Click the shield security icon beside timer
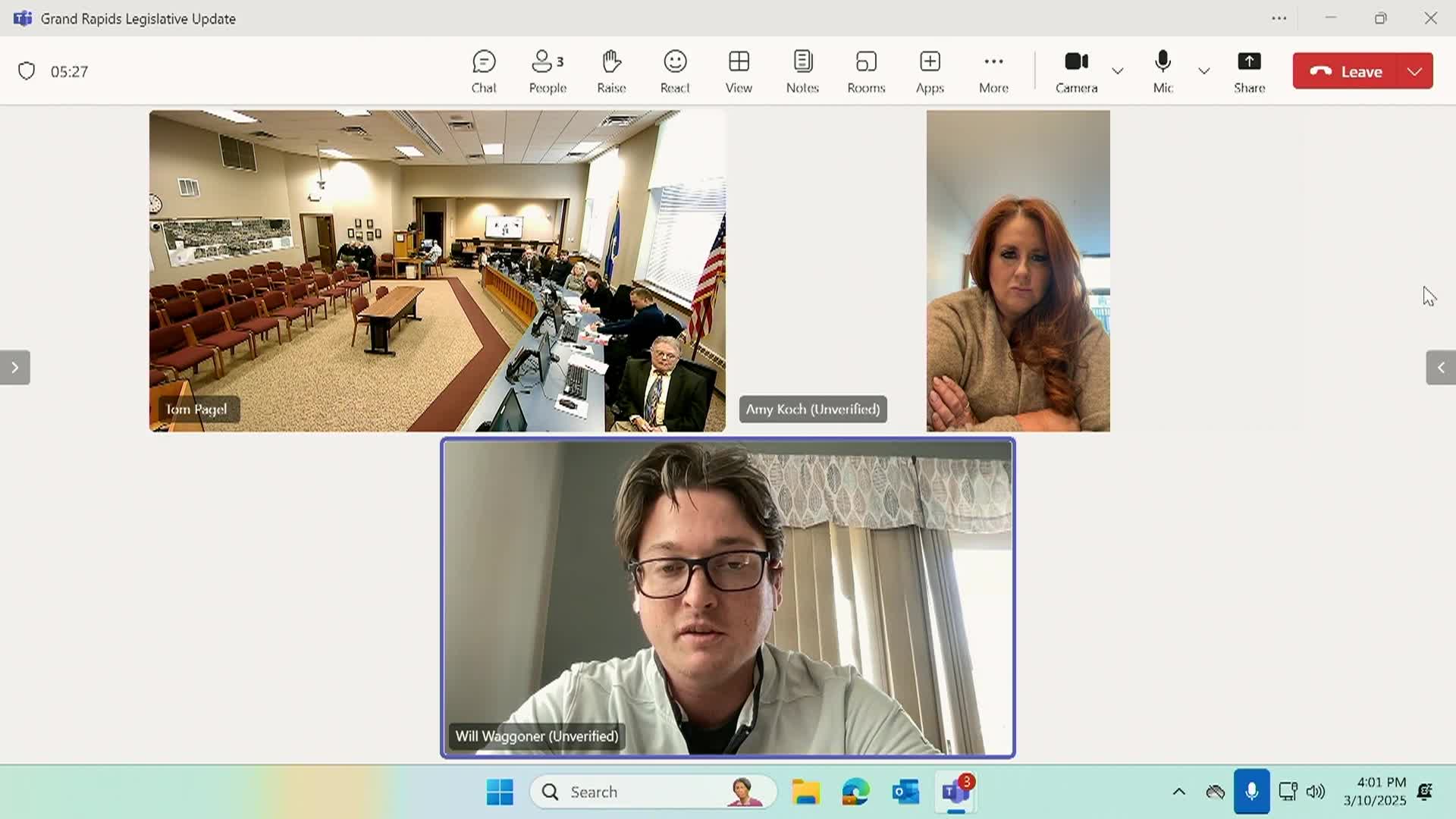 [x=27, y=71]
